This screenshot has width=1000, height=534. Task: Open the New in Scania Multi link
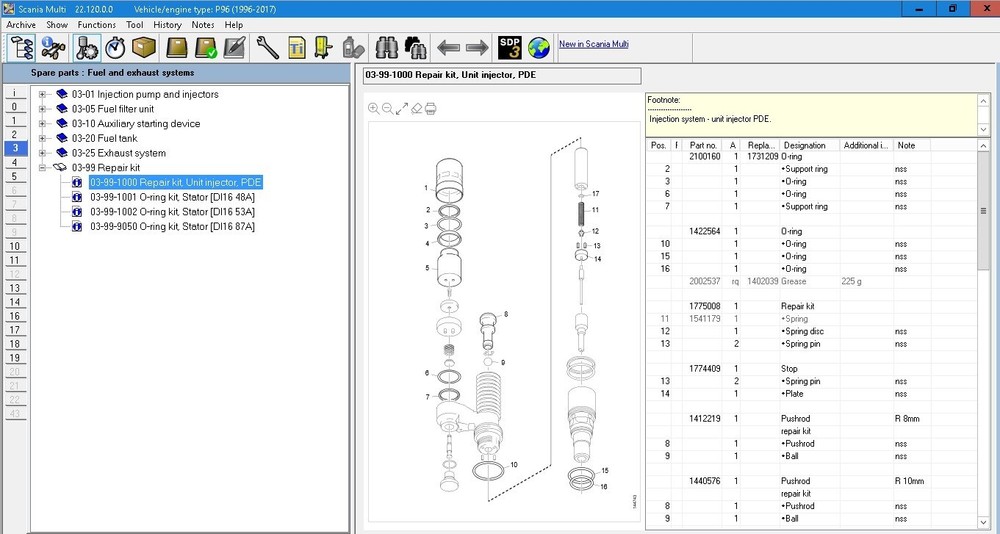click(x=594, y=44)
